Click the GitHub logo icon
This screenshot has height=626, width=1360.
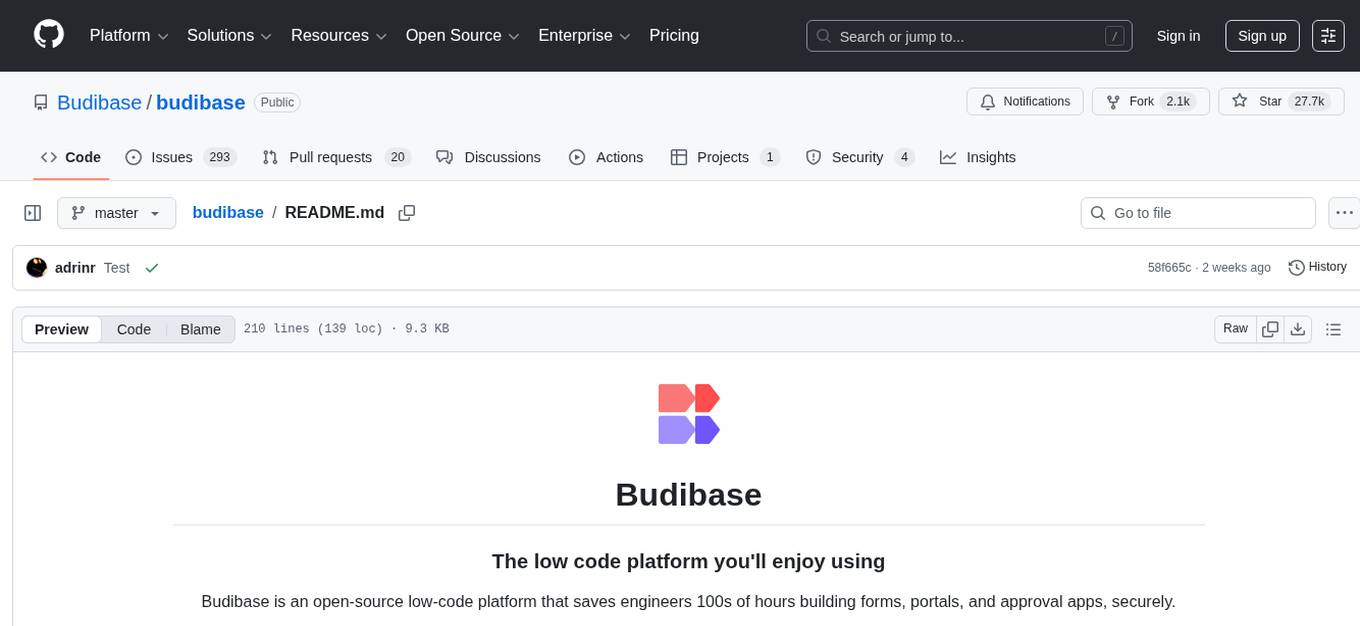click(48, 35)
